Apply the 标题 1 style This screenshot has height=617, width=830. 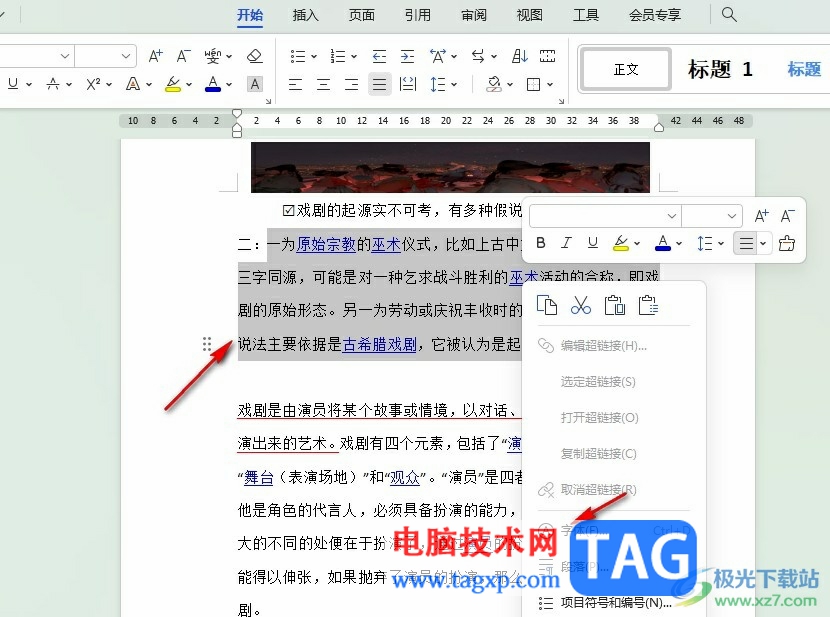click(x=720, y=69)
